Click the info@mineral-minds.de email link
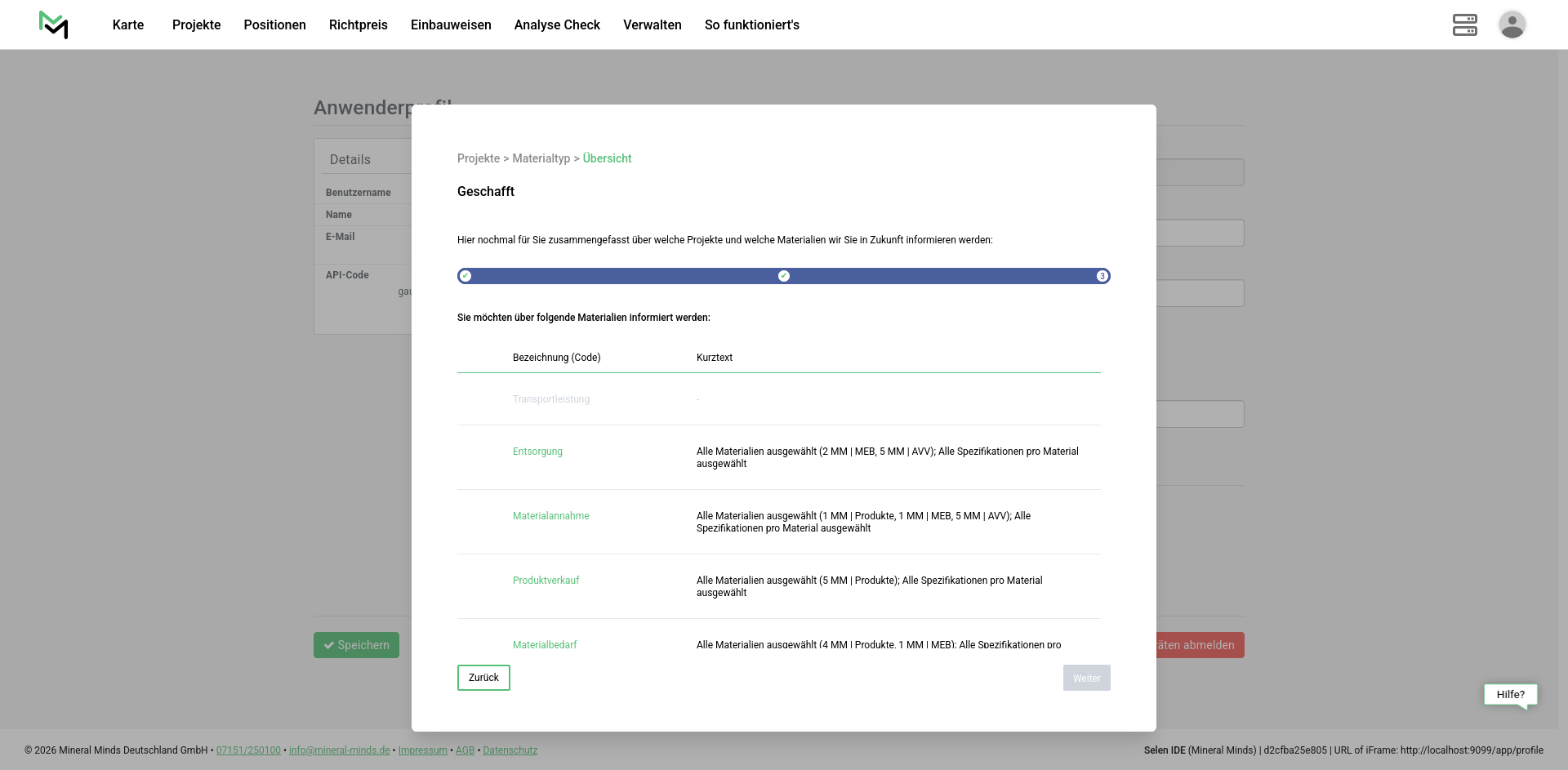This screenshot has width=1568, height=770. (339, 750)
